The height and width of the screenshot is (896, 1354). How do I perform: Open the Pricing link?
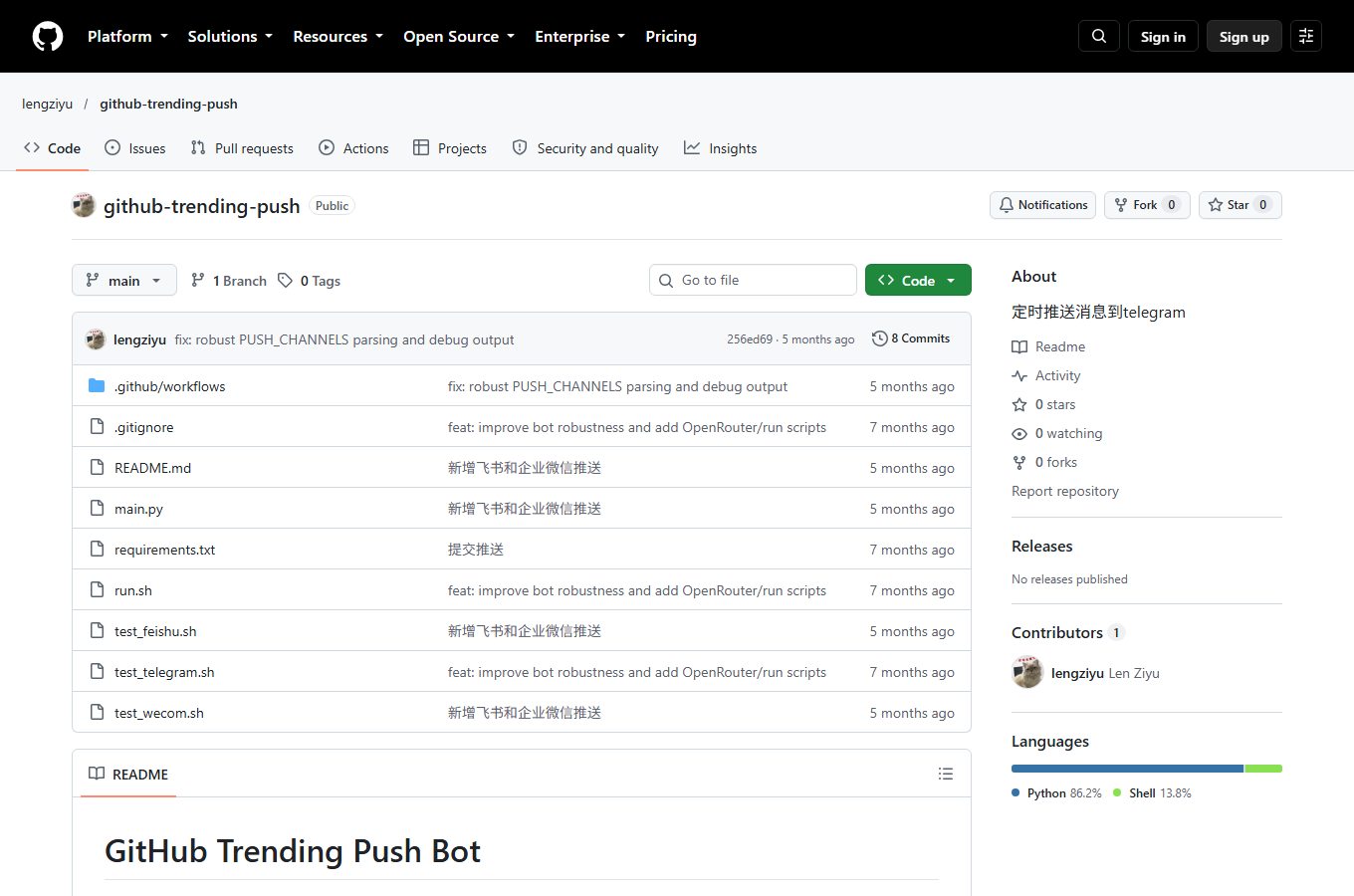(x=671, y=36)
